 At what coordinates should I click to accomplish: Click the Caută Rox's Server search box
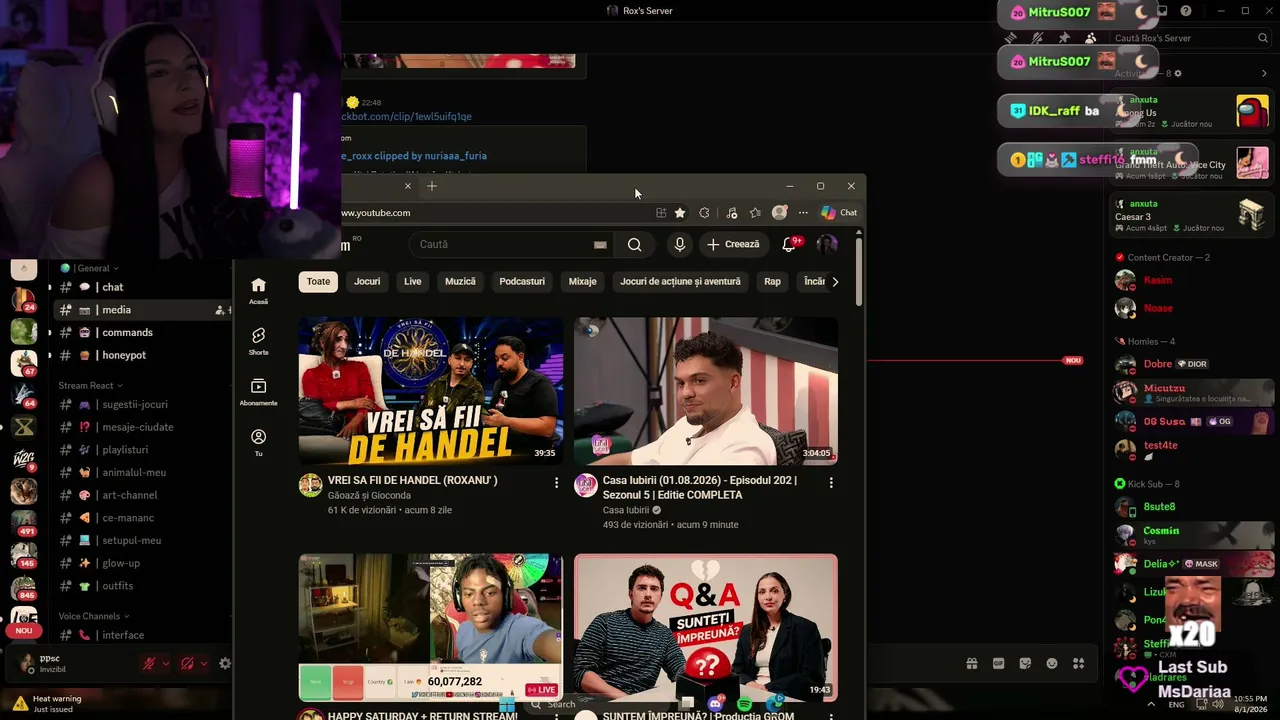(1190, 38)
